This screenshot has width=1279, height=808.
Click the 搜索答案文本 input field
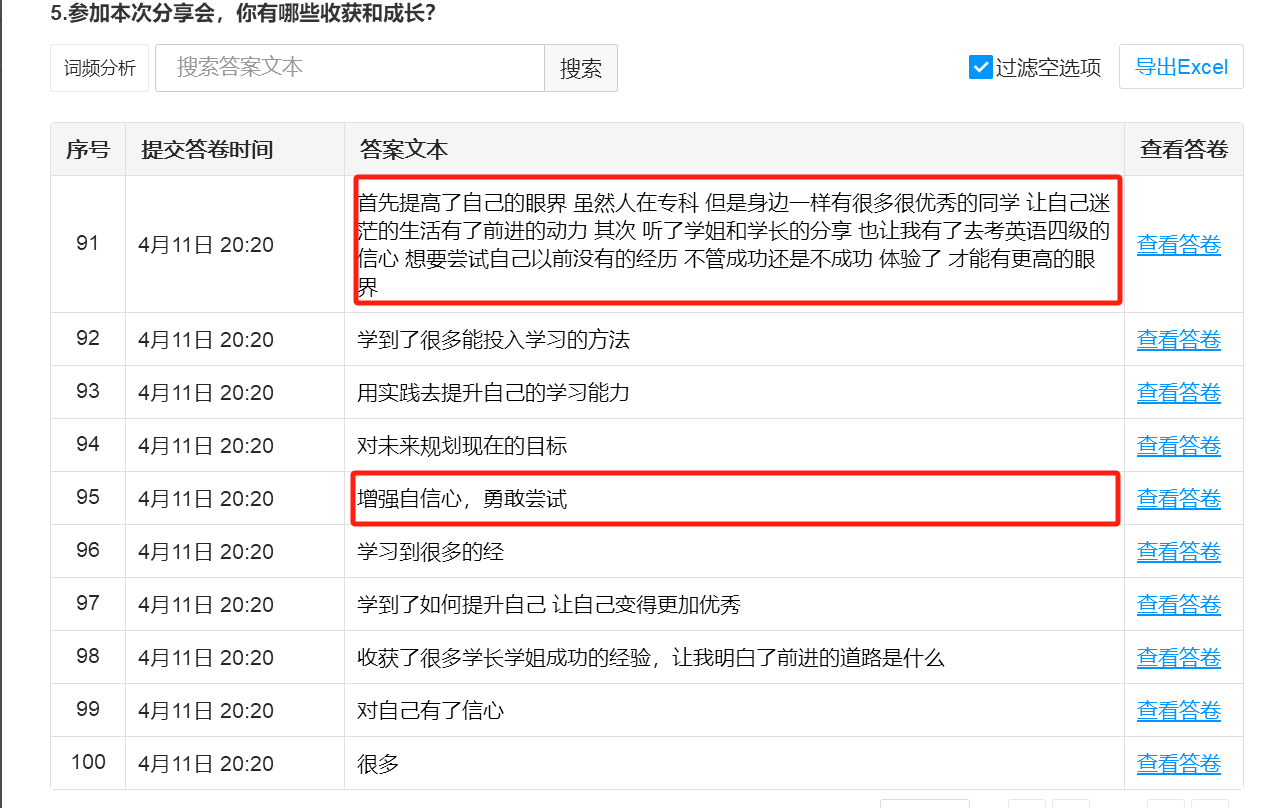(349, 68)
